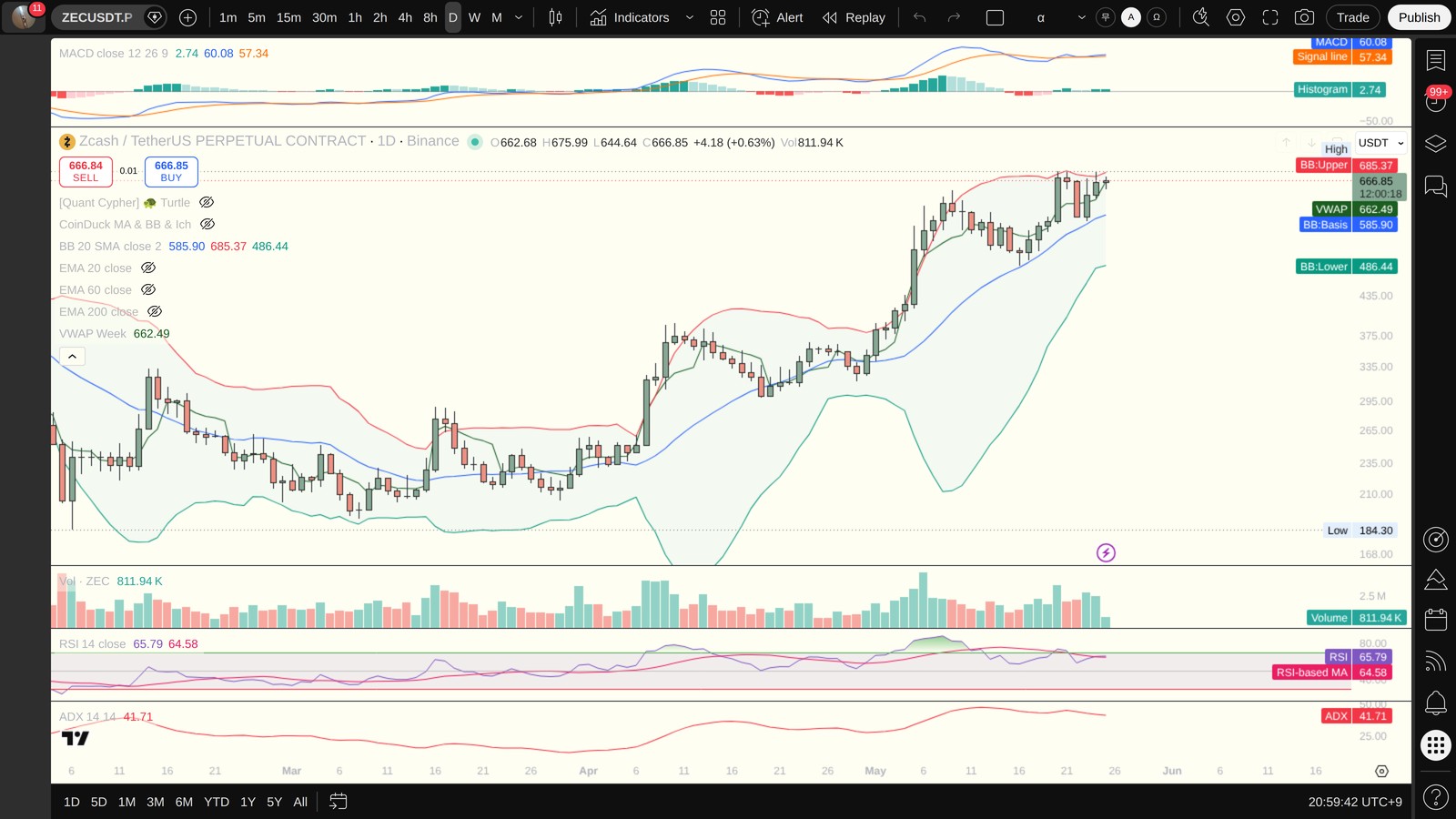Open the watchlist panel icon
Image resolution: width=1456 pixels, height=819 pixels.
[1436, 60]
